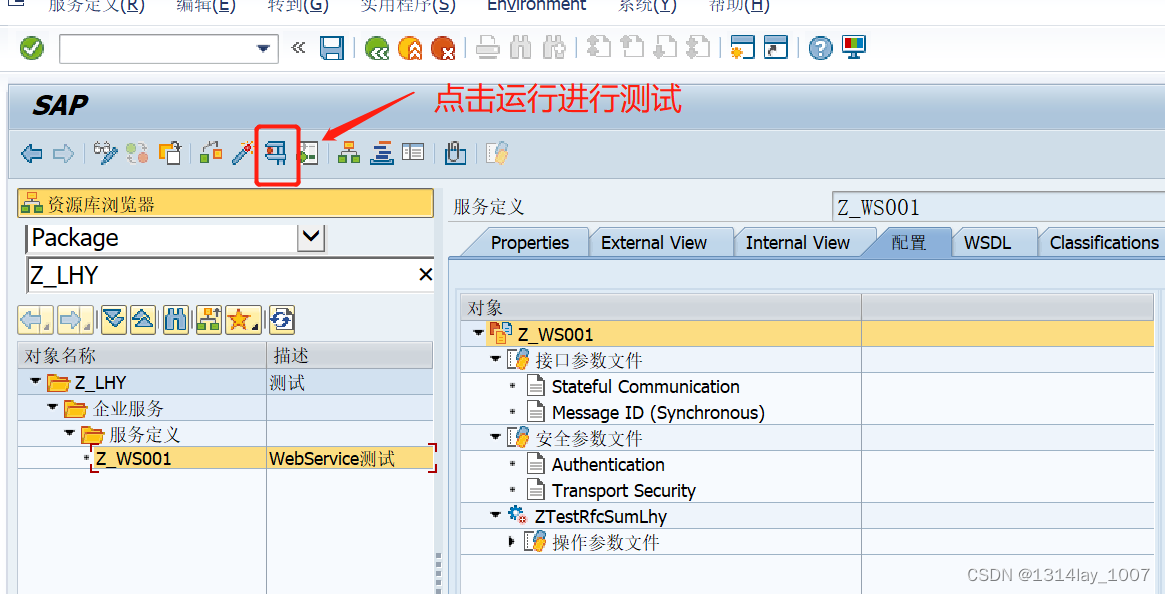The image size is (1165, 594).
Task: Click the blue left arrow in application toolbar
Action: tap(31, 154)
